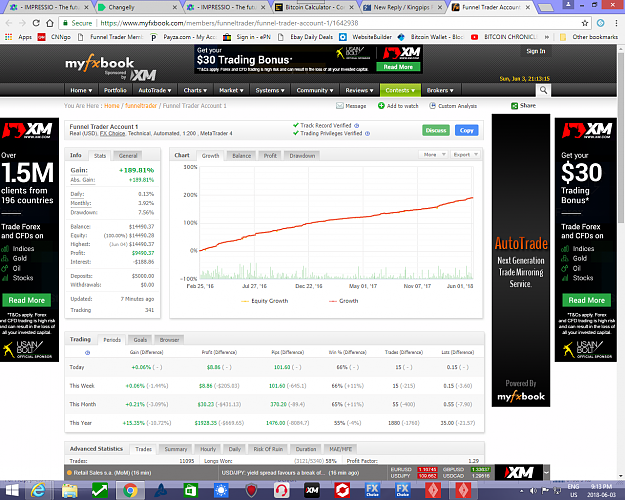
Task: Open the Stats info tab
Action: (x=100, y=156)
